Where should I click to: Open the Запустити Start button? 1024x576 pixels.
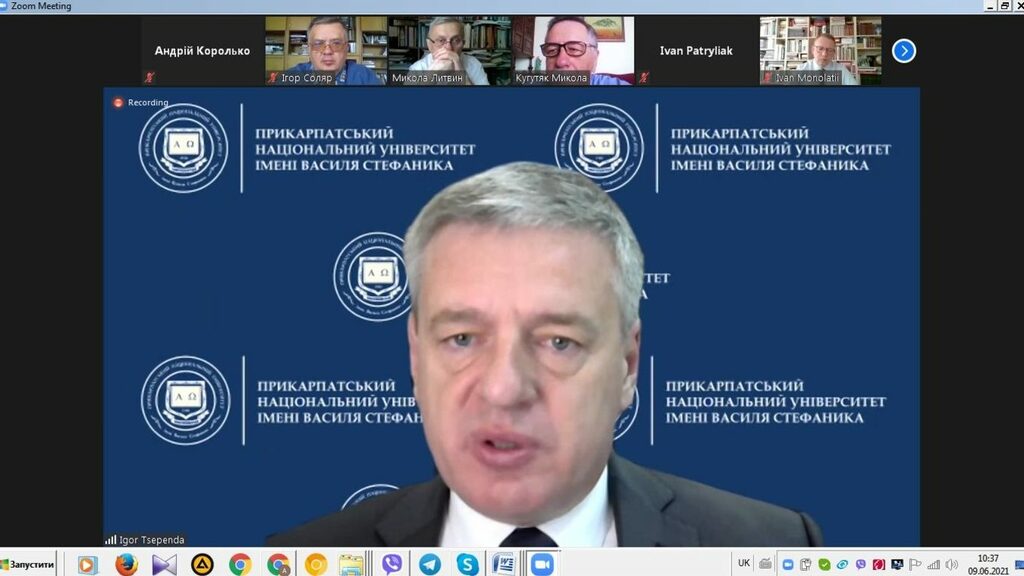pos(29,564)
